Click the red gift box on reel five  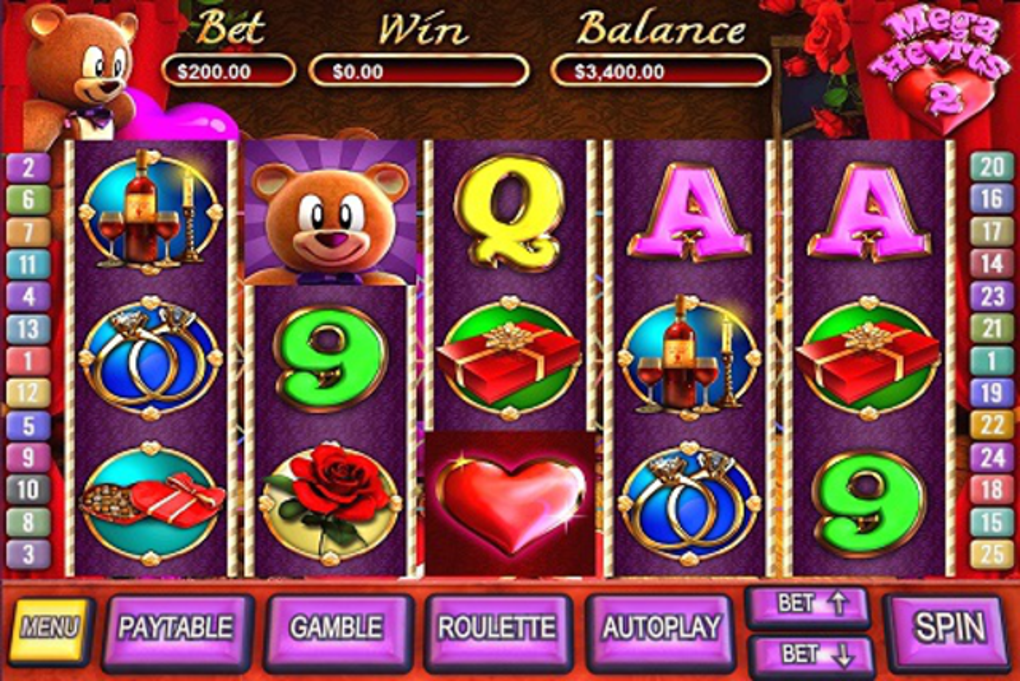[869, 358]
